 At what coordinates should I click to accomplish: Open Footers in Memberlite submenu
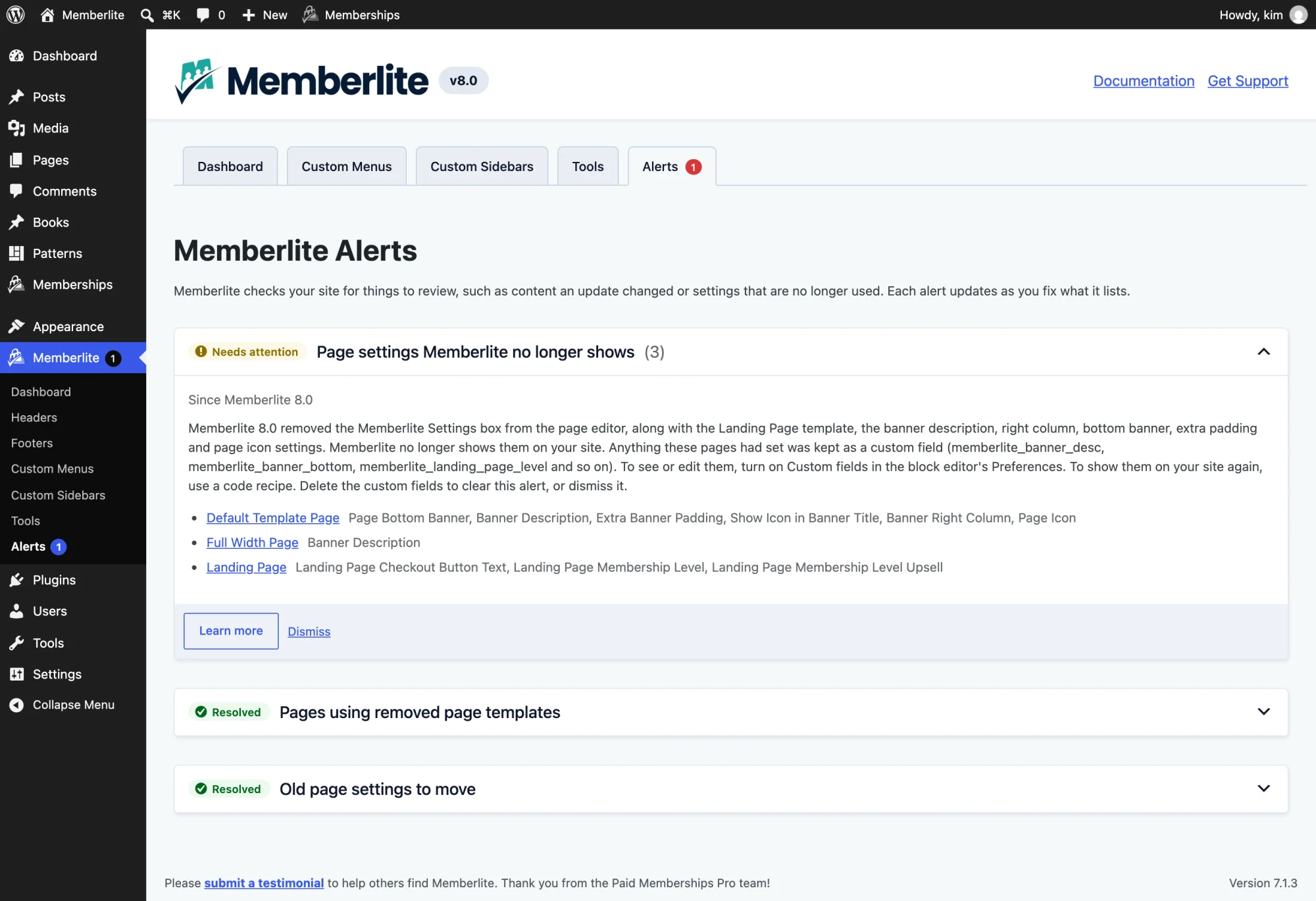32,443
